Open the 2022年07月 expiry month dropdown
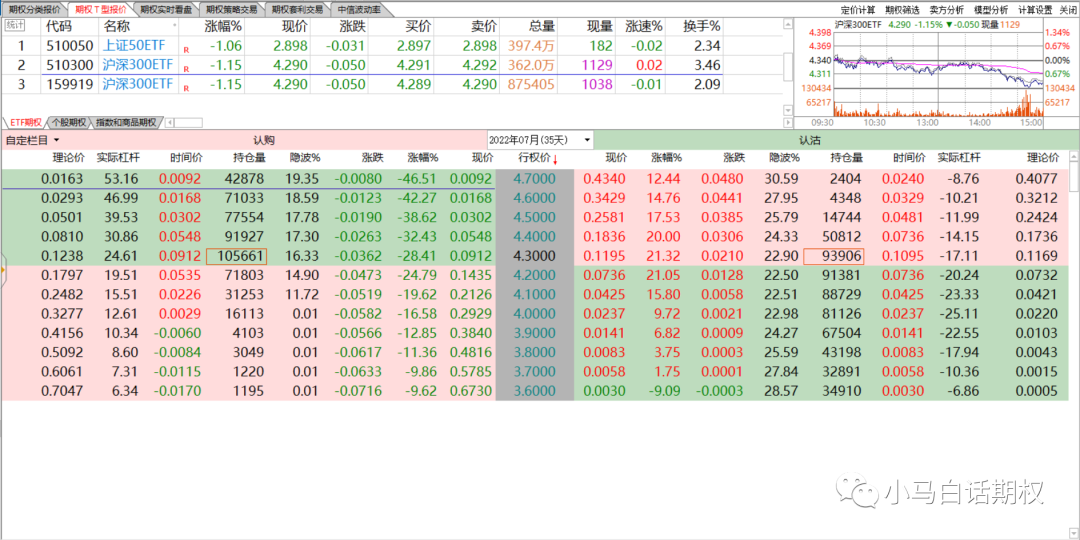The image size is (1080, 540). coord(540,140)
